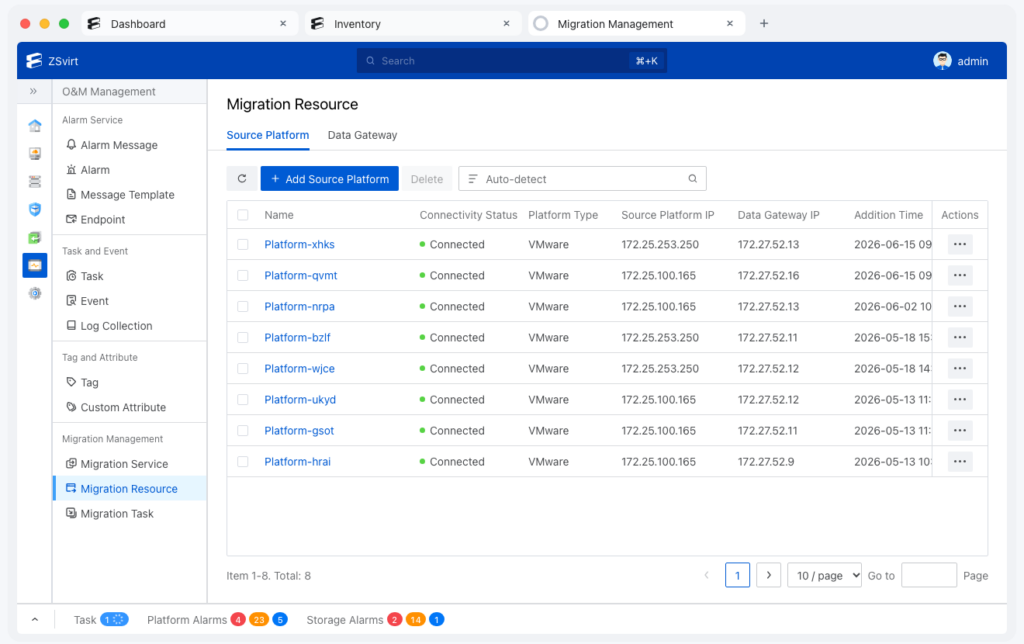The image size is (1024, 644).
Task: Click the filter lines icon beside Auto-detect
Action: [x=473, y=179]
